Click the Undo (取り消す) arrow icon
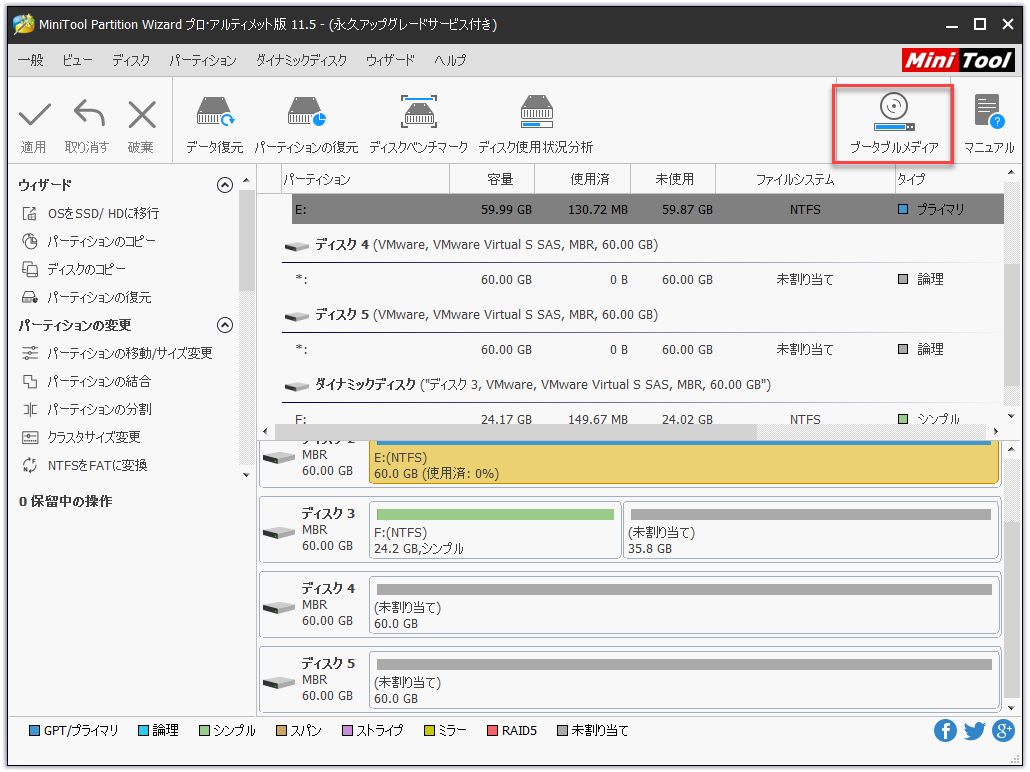This screenshot has height=772, width=1030. click(x=88, y=113)
